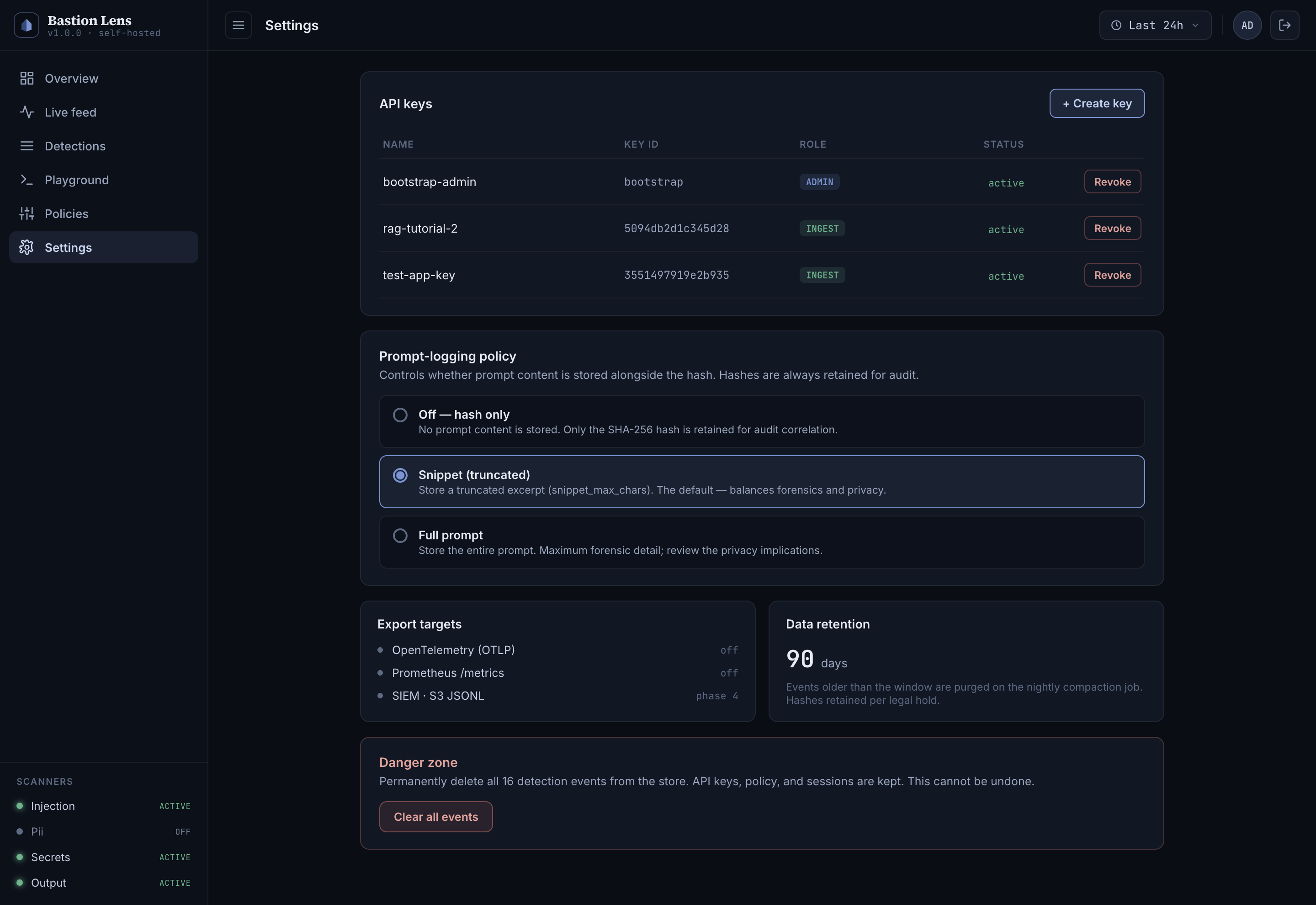Click the NAME column header
Screen dimensions: 1316x905
click(x=398, y=144)
